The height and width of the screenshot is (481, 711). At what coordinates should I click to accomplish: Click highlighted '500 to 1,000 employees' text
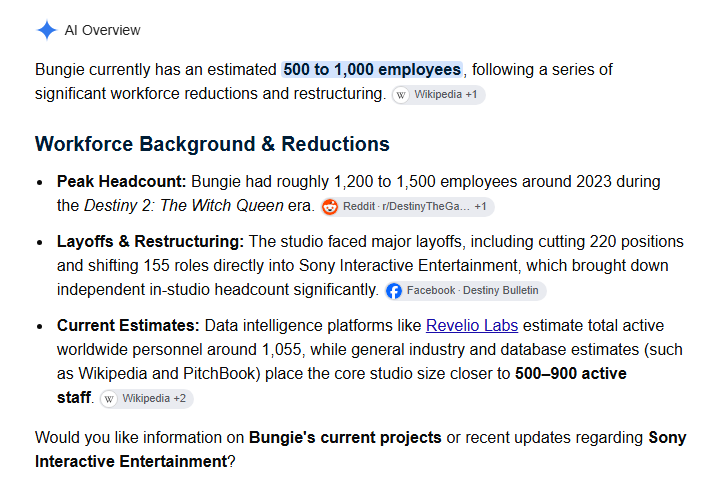click(x=372, y=69)
